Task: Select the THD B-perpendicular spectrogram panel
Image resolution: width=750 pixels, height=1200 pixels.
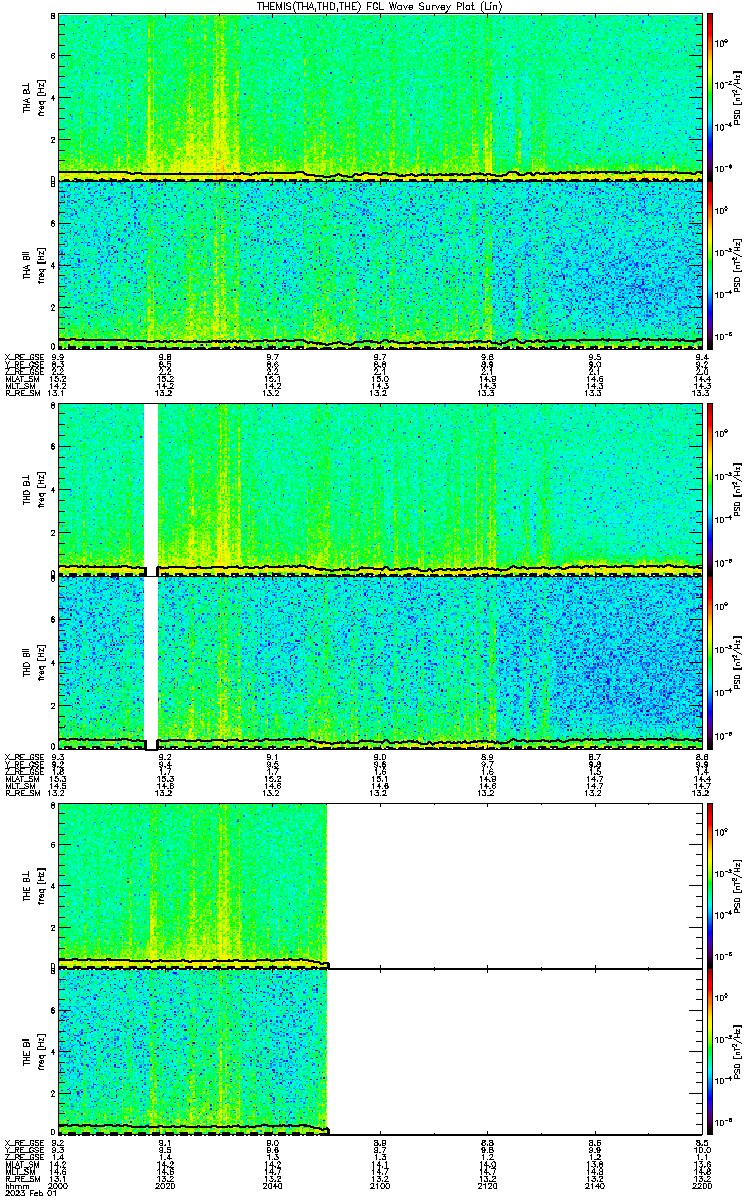Action: point(381,490)
